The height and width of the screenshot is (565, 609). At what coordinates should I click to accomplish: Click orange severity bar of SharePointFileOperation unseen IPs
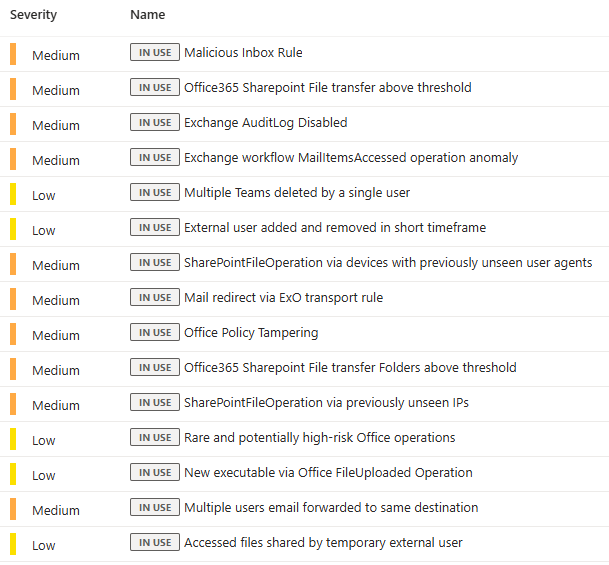[x=13, y=404]
